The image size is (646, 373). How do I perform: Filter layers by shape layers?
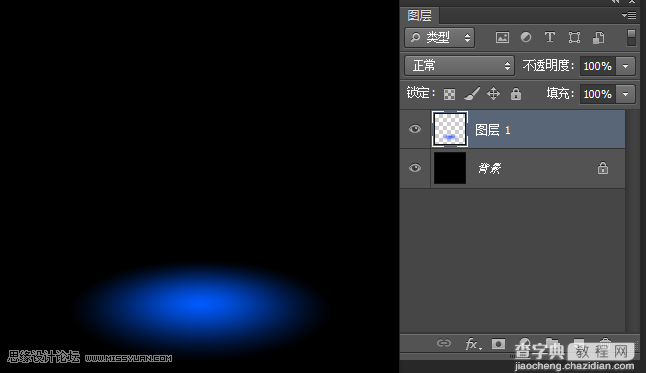[574, 38]
